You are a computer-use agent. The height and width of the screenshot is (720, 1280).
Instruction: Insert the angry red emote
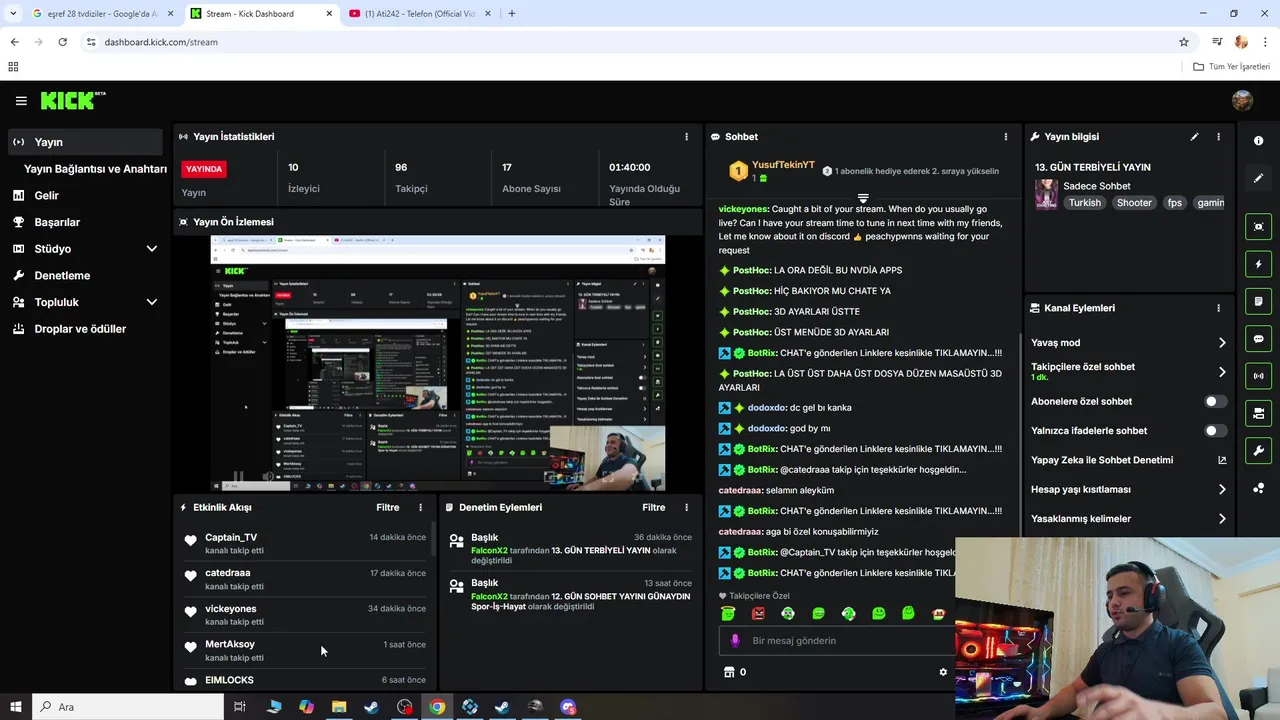point(758,613)
